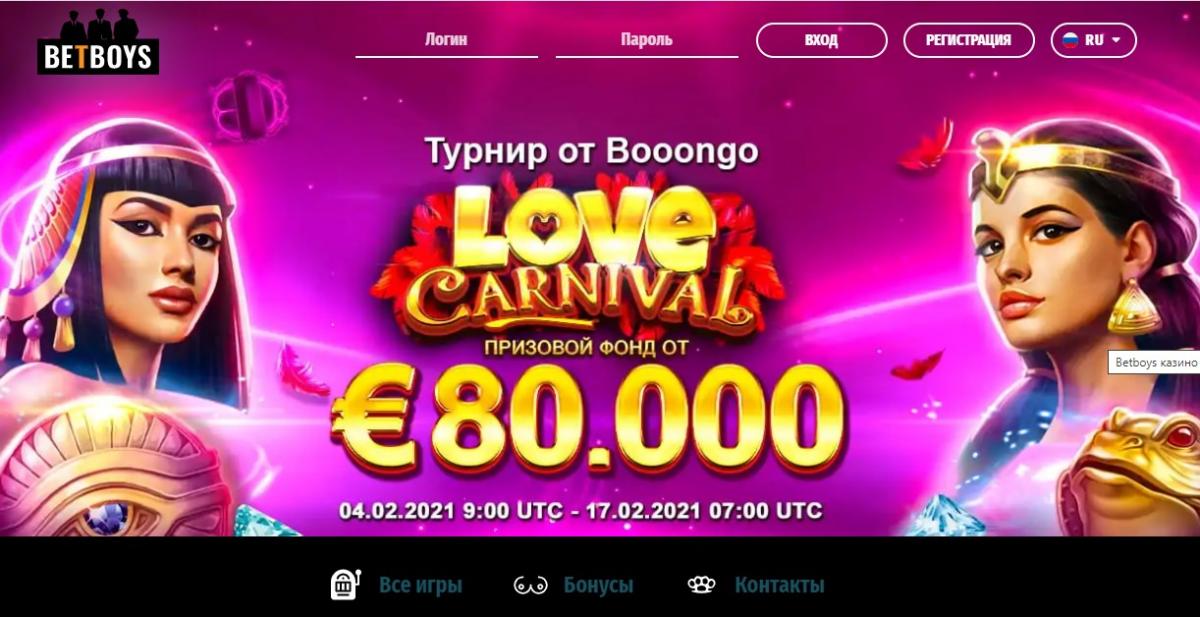
Task: Focus the Пароль input field
Action: pos(647,41)
